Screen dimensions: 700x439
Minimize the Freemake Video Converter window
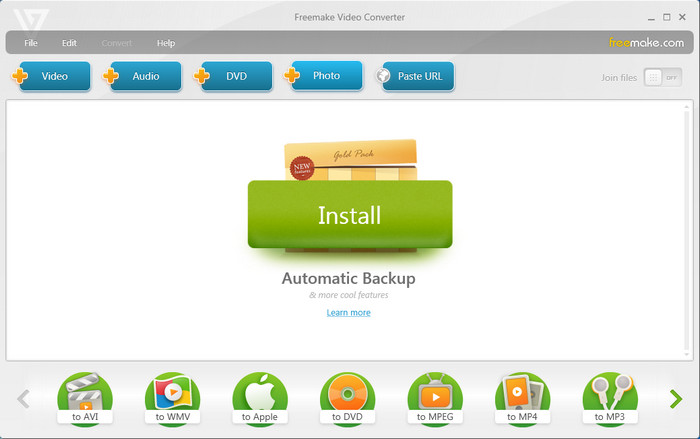click(651, 18)
